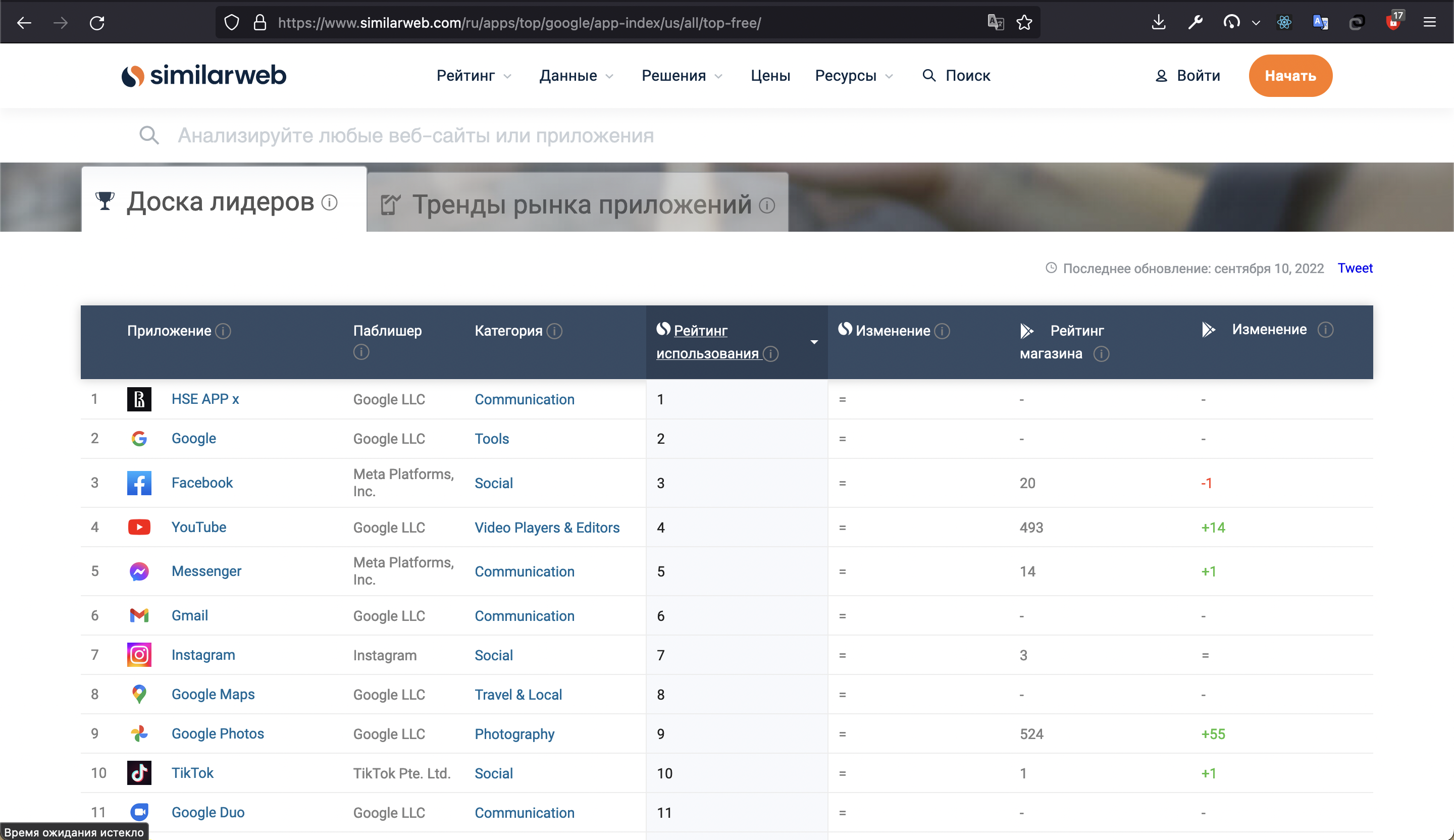The height and width of the screenshot is (840, 1454).
Task: Click the orange Начать button
Action: pyautogui.click(x=1290, y=76)
